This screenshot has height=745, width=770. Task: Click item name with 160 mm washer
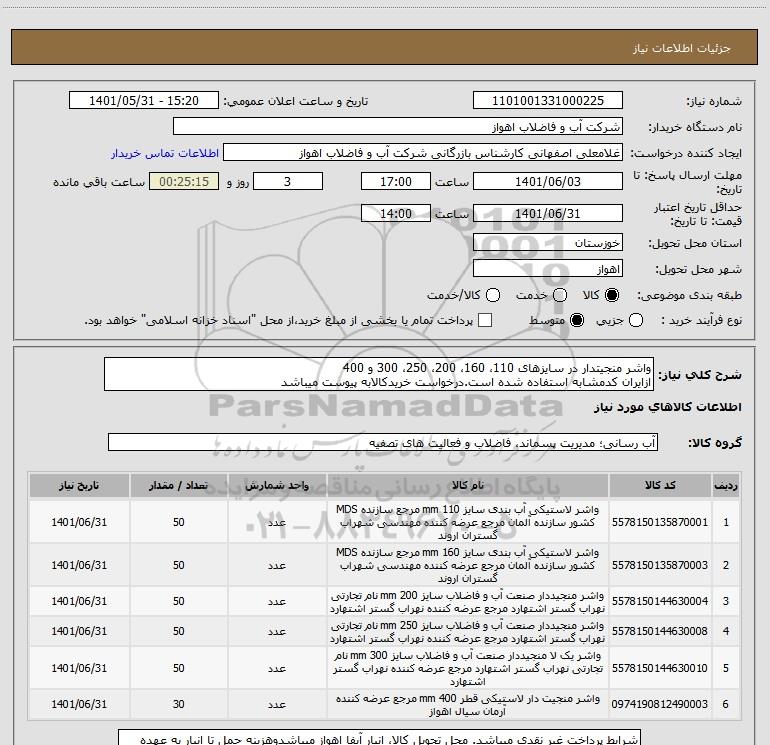coord(468,565)
